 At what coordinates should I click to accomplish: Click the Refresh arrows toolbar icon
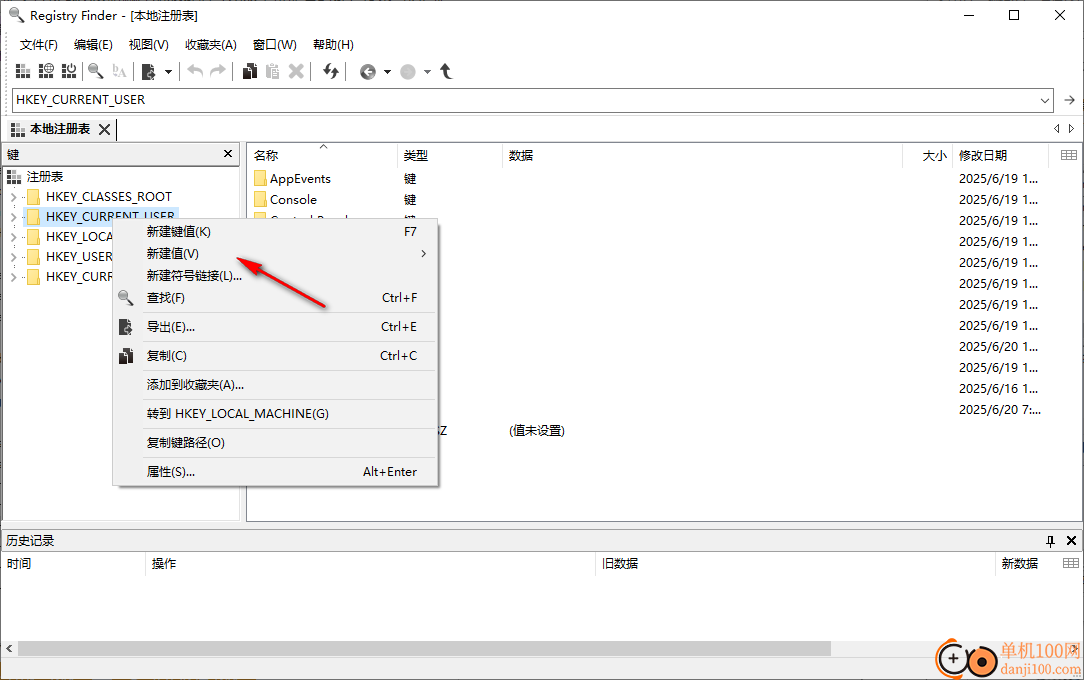331,71
